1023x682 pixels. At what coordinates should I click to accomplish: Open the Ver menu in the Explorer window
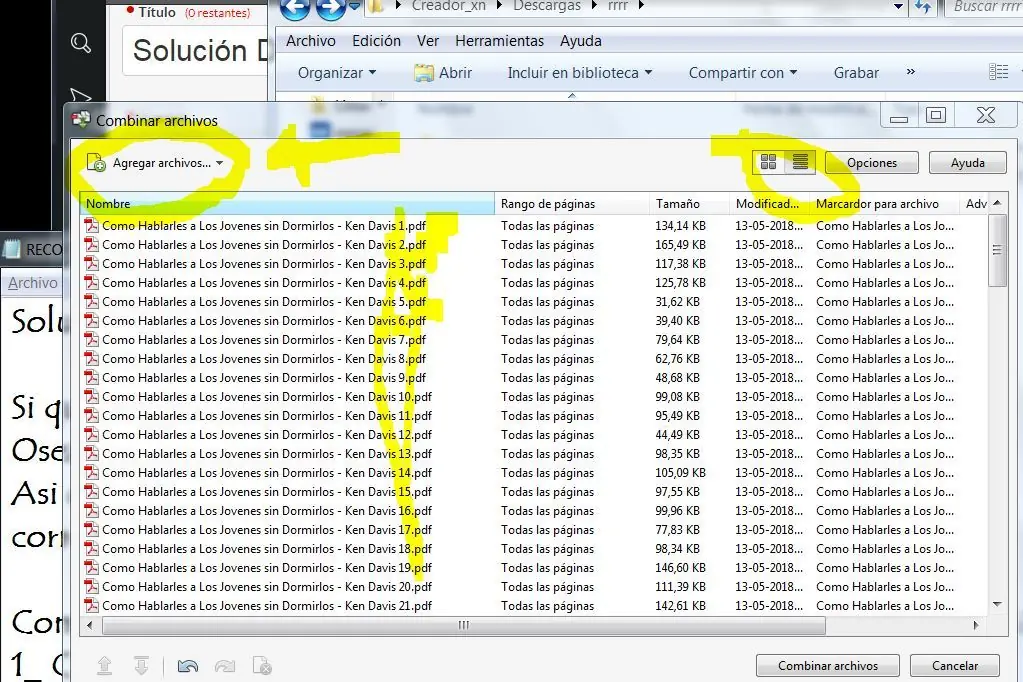coord(428,40)
